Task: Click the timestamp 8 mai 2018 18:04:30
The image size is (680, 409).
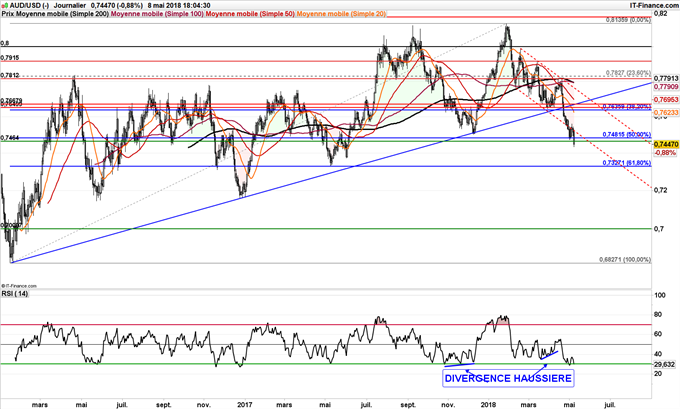Action: pos(179,6)
